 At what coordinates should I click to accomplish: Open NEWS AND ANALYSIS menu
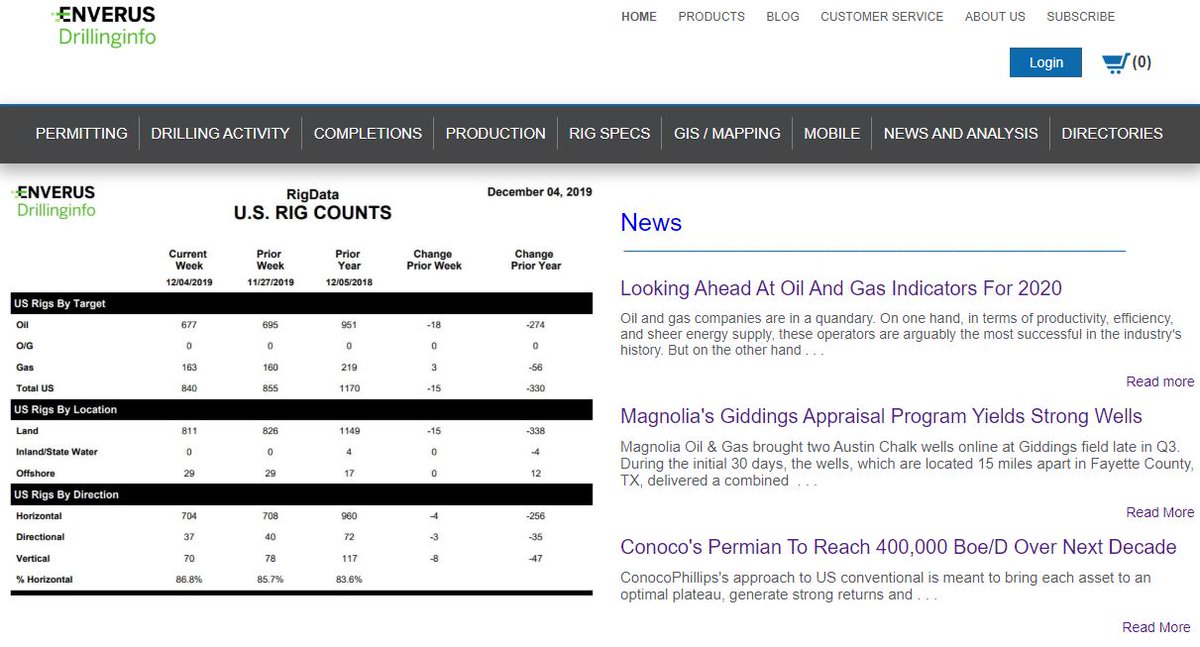[961, 133]
